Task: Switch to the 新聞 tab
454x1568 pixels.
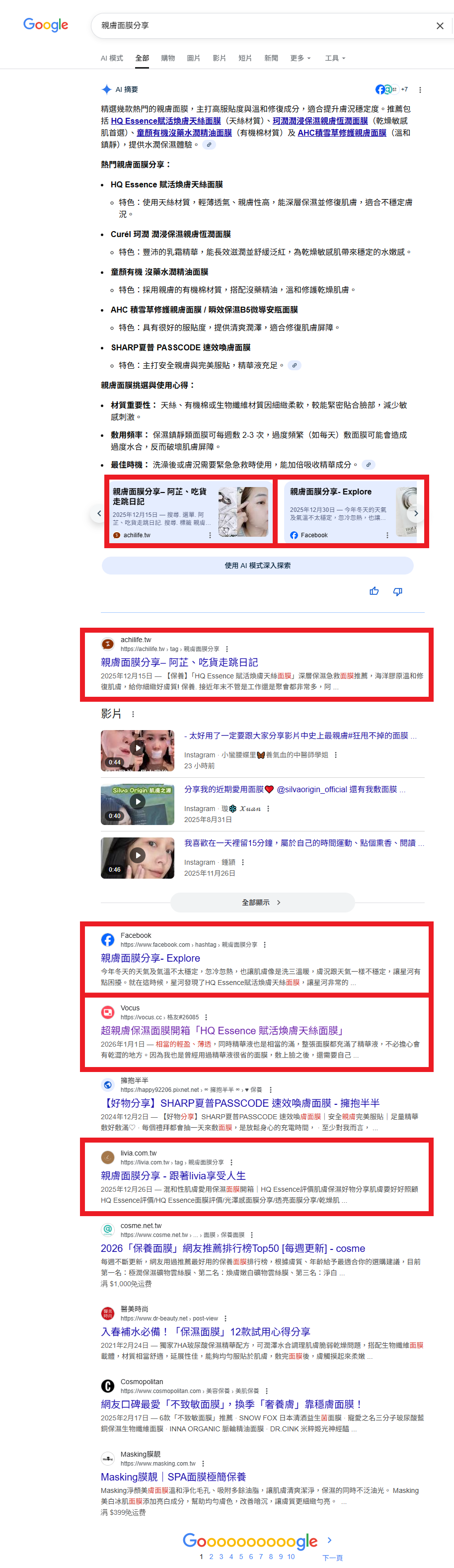Action: coord(271,59)
